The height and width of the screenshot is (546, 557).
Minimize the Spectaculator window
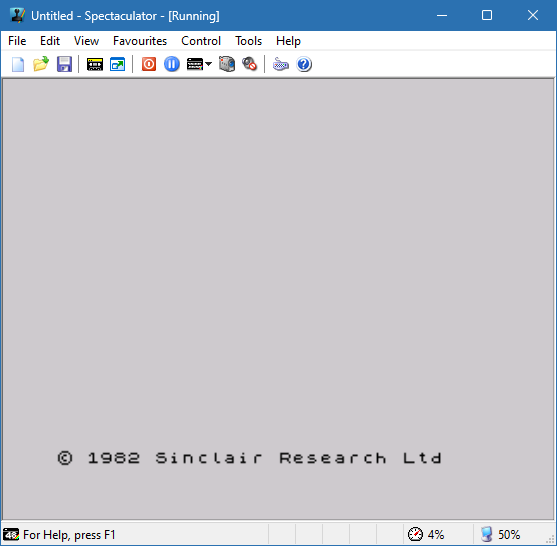(442, 15)
